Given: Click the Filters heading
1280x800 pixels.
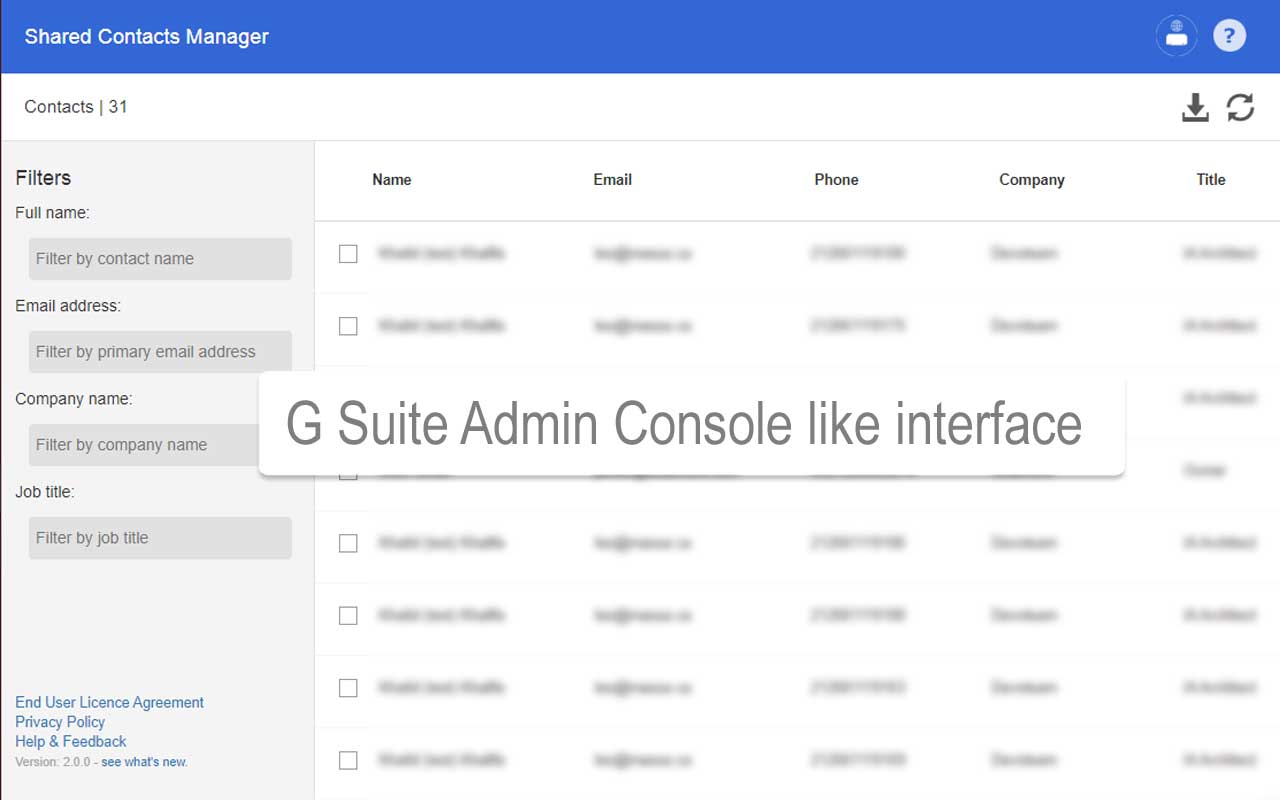Looking at the screenshot, I should click(x=43, y=178).
